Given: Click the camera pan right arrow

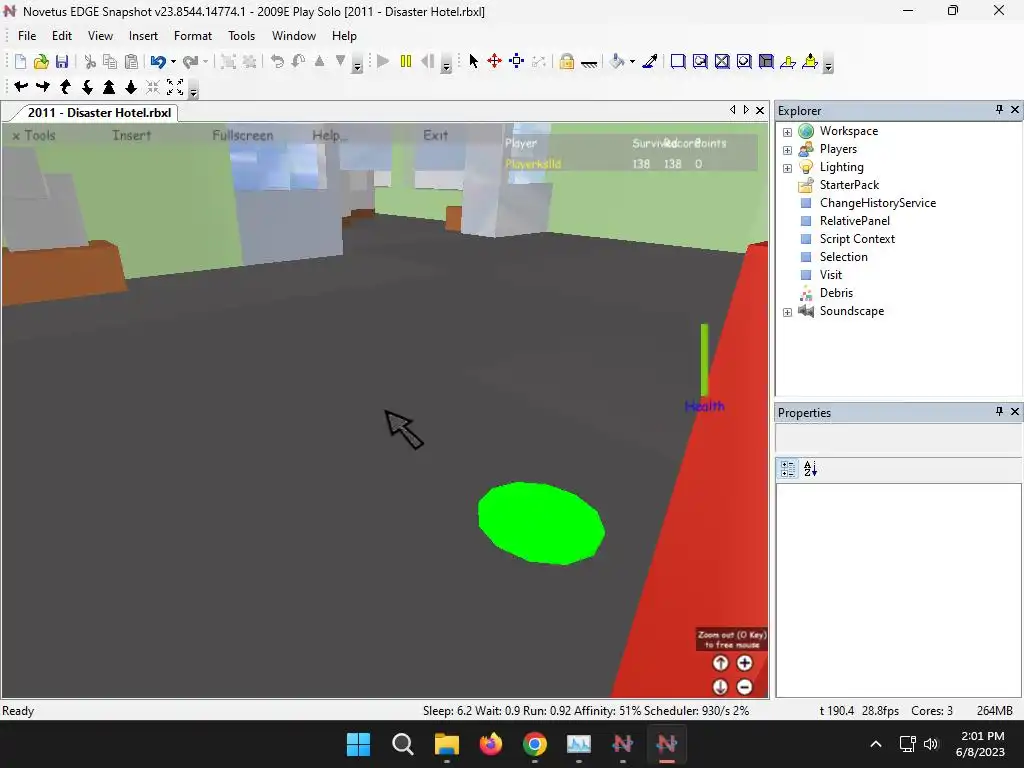Looking at the screenshot, I should [x=43, y=86].
